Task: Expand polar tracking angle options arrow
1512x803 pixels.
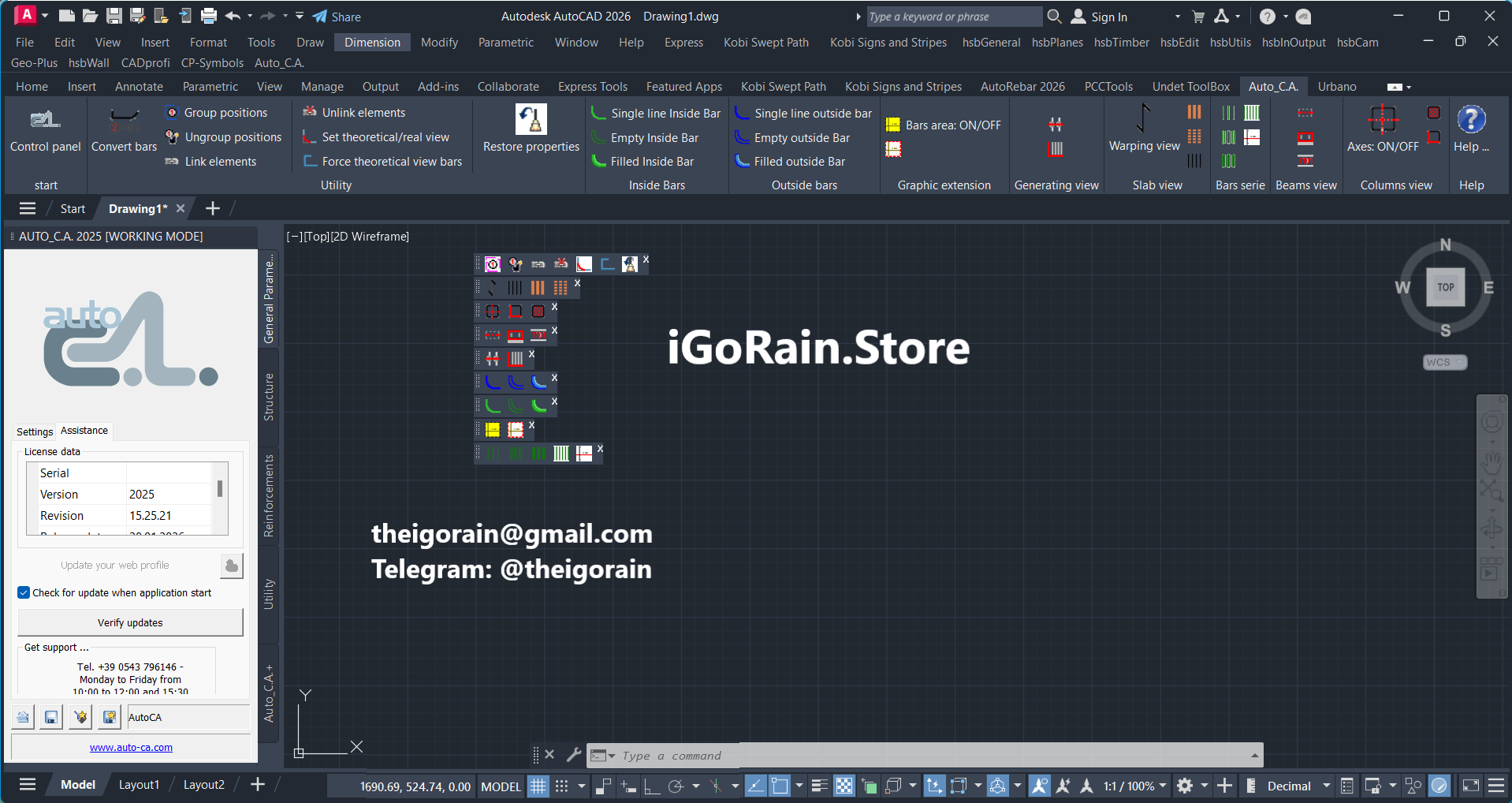Action: [x=695, y=786]
